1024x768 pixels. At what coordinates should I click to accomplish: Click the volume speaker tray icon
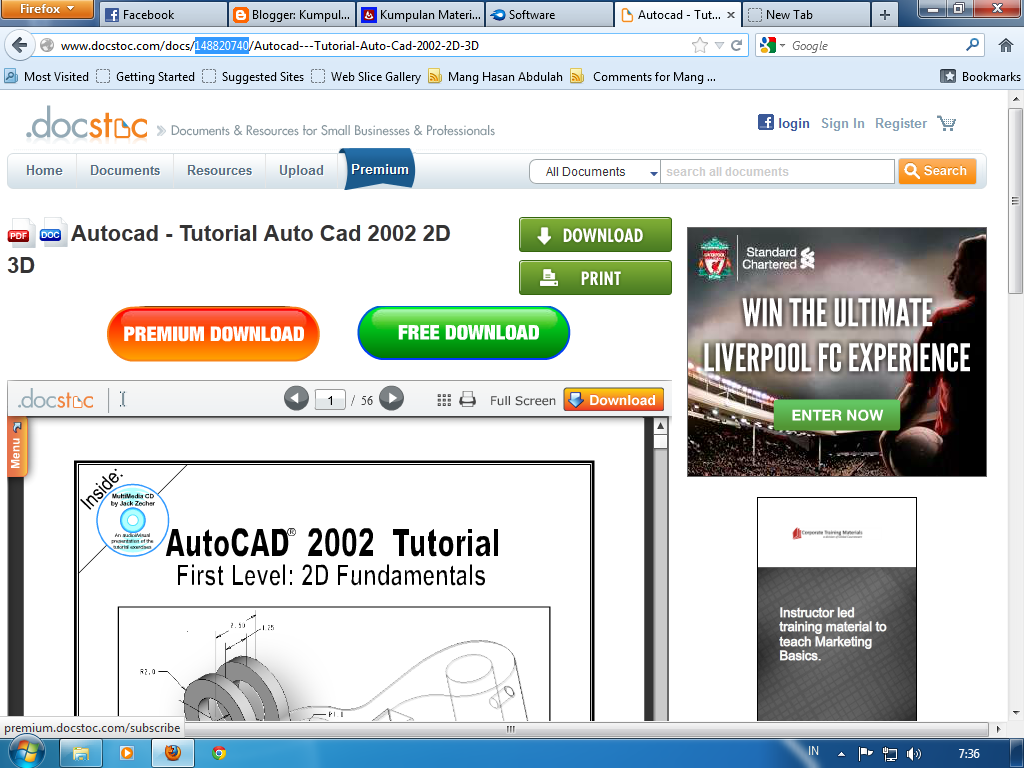coord(914,754)
